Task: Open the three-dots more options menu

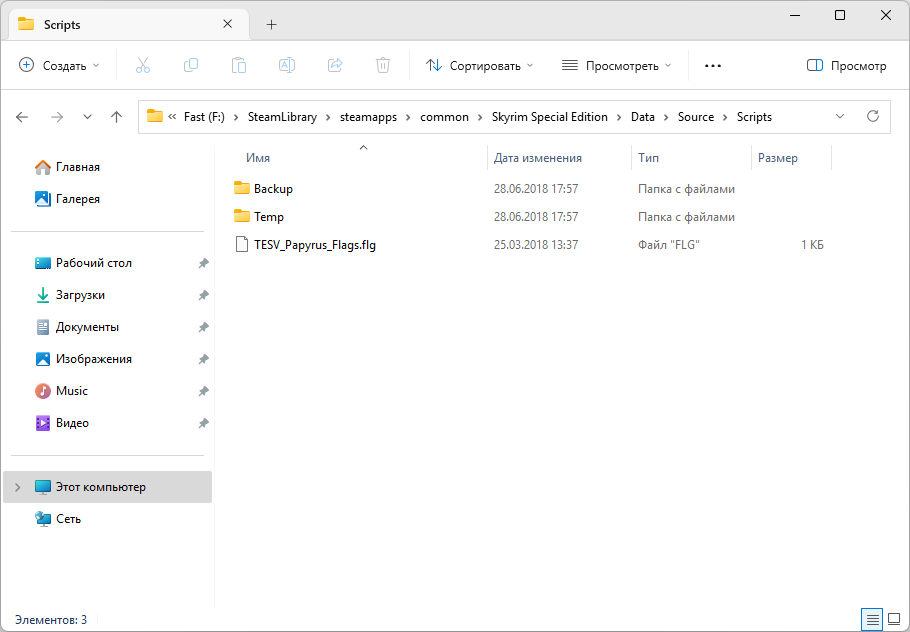Action: 712,65
